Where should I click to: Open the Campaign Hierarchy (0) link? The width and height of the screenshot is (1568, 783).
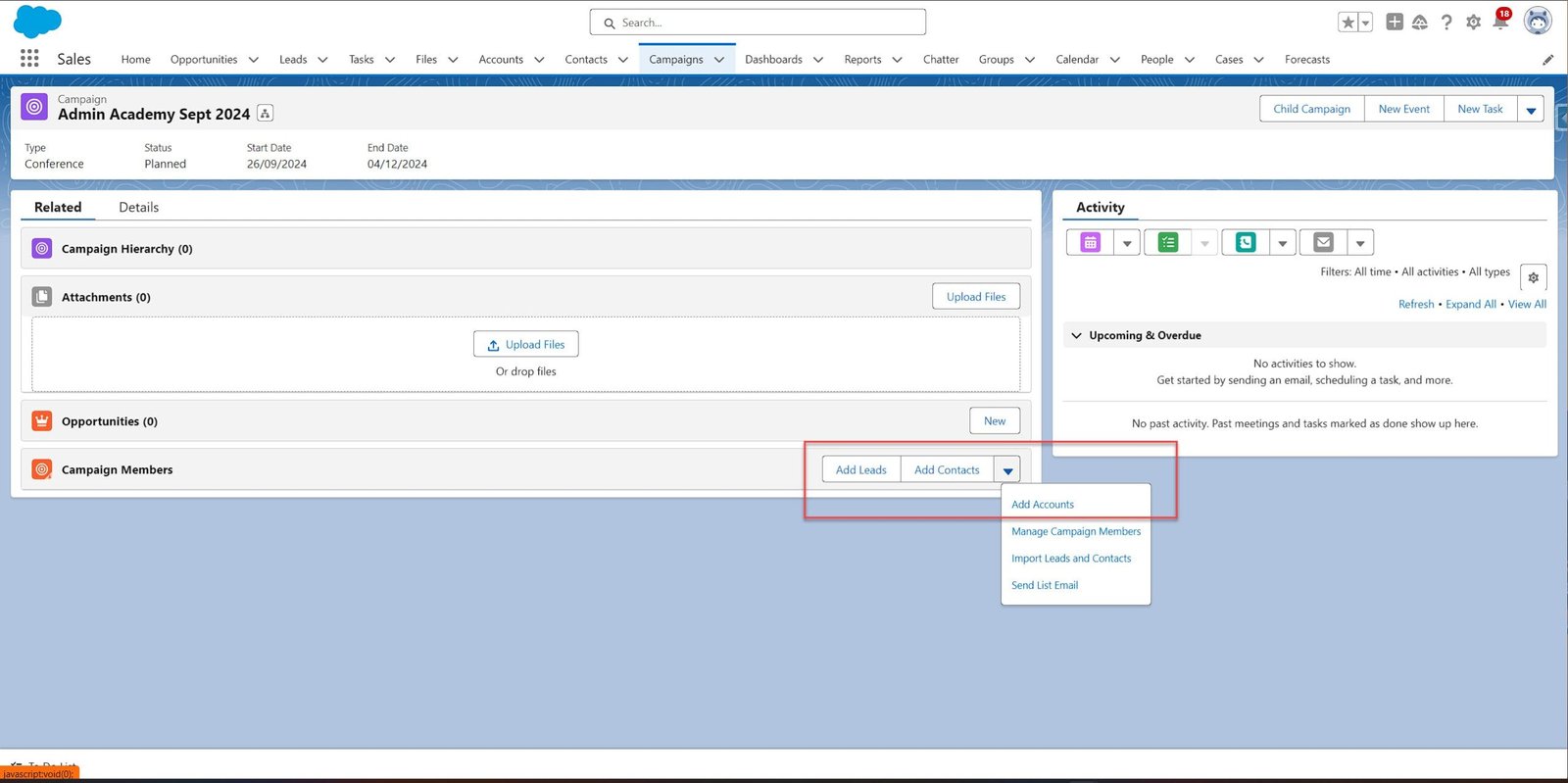coord(126,249)
